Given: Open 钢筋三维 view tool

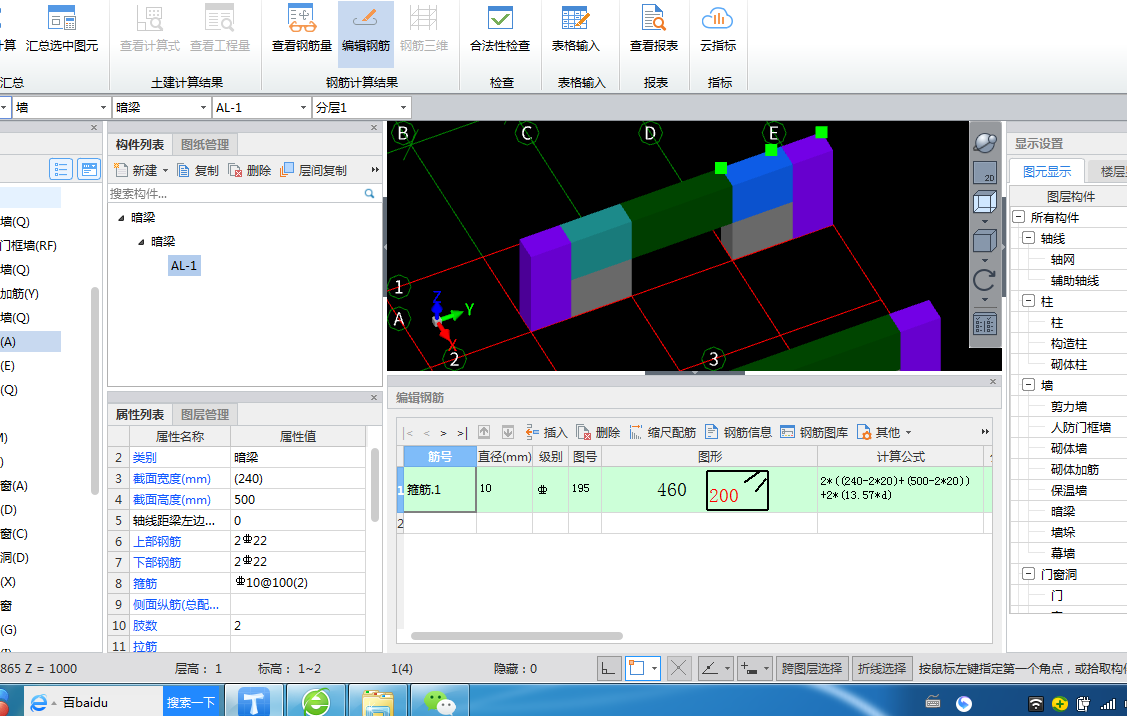Looking at the screenshot, I should [424, 29].
